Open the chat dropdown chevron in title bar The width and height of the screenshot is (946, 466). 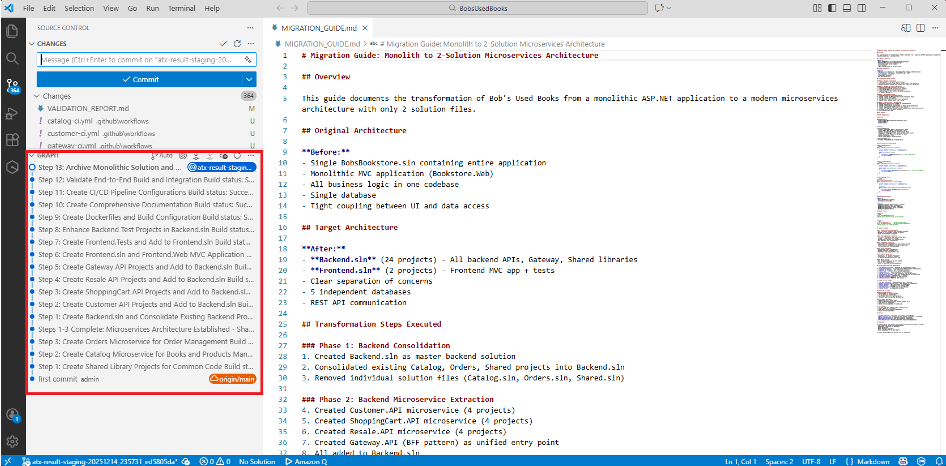coord(670,8)
